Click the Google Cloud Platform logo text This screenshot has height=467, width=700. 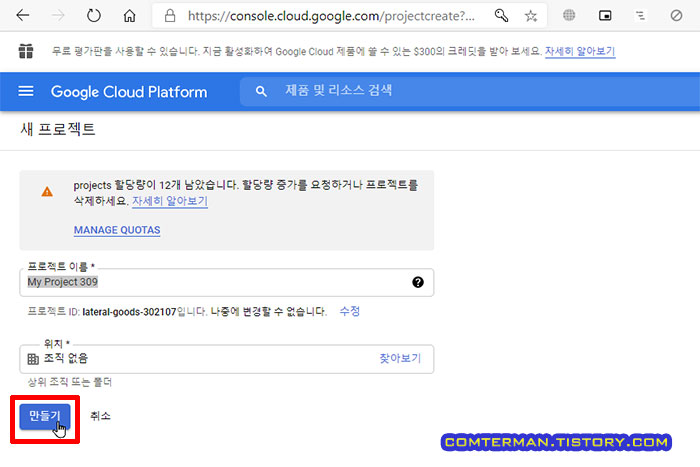[129, 92]
